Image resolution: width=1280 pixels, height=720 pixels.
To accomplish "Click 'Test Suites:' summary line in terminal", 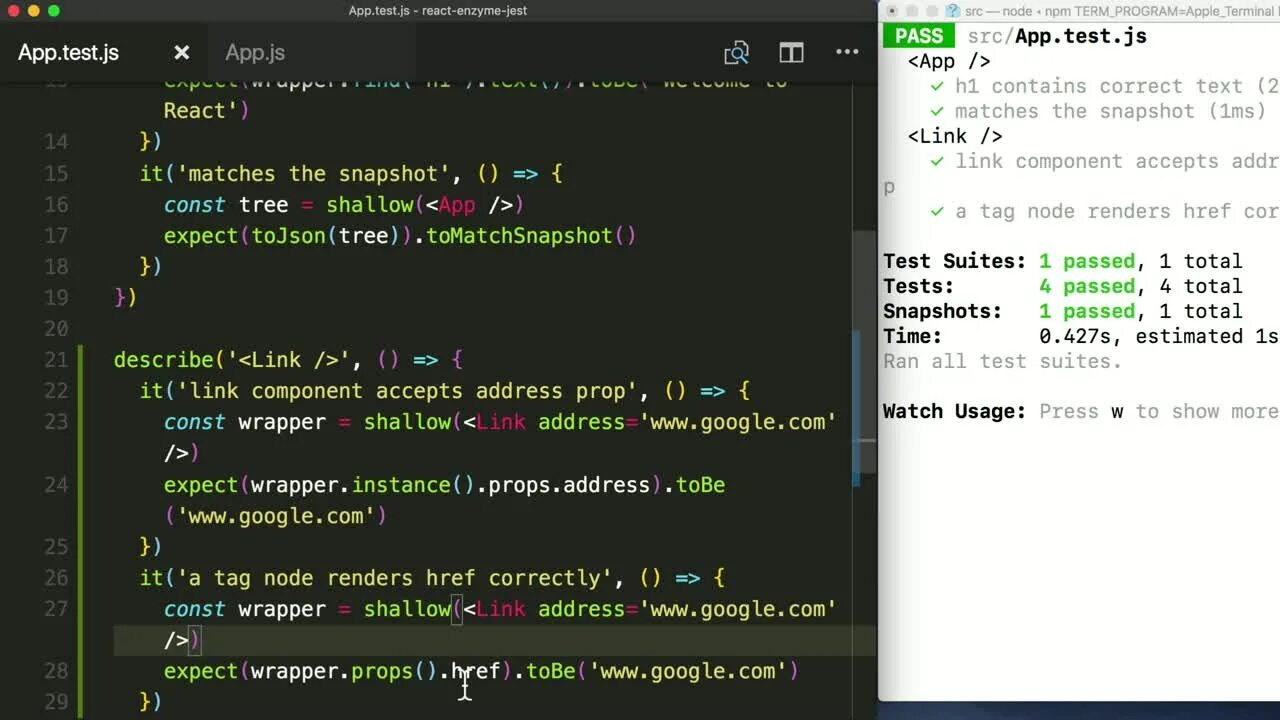I will pos(1063,261).
